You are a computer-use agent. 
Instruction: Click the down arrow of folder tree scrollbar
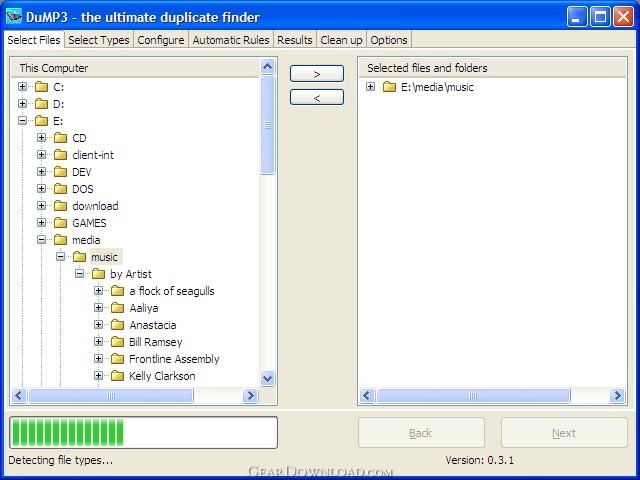[x=267, y=378]
